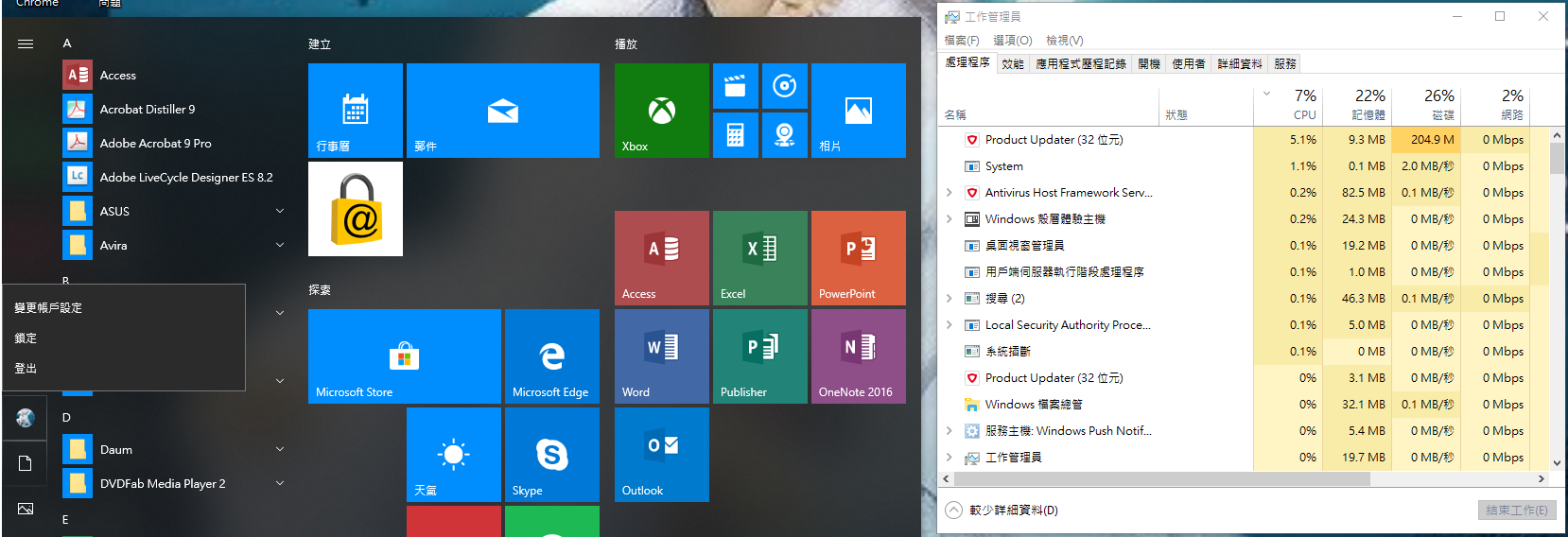The height and width of the screenshot is (537, 1568).
Task: Sort processes by CPU column header
Action: (1288, 105)
